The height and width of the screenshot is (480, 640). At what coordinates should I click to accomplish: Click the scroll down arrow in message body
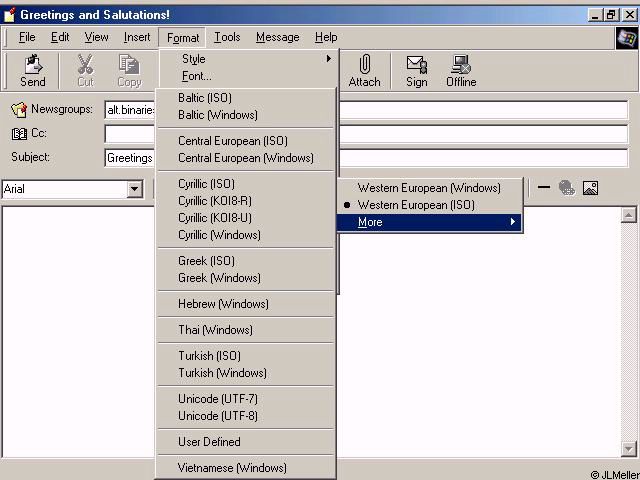coord(629,449)
